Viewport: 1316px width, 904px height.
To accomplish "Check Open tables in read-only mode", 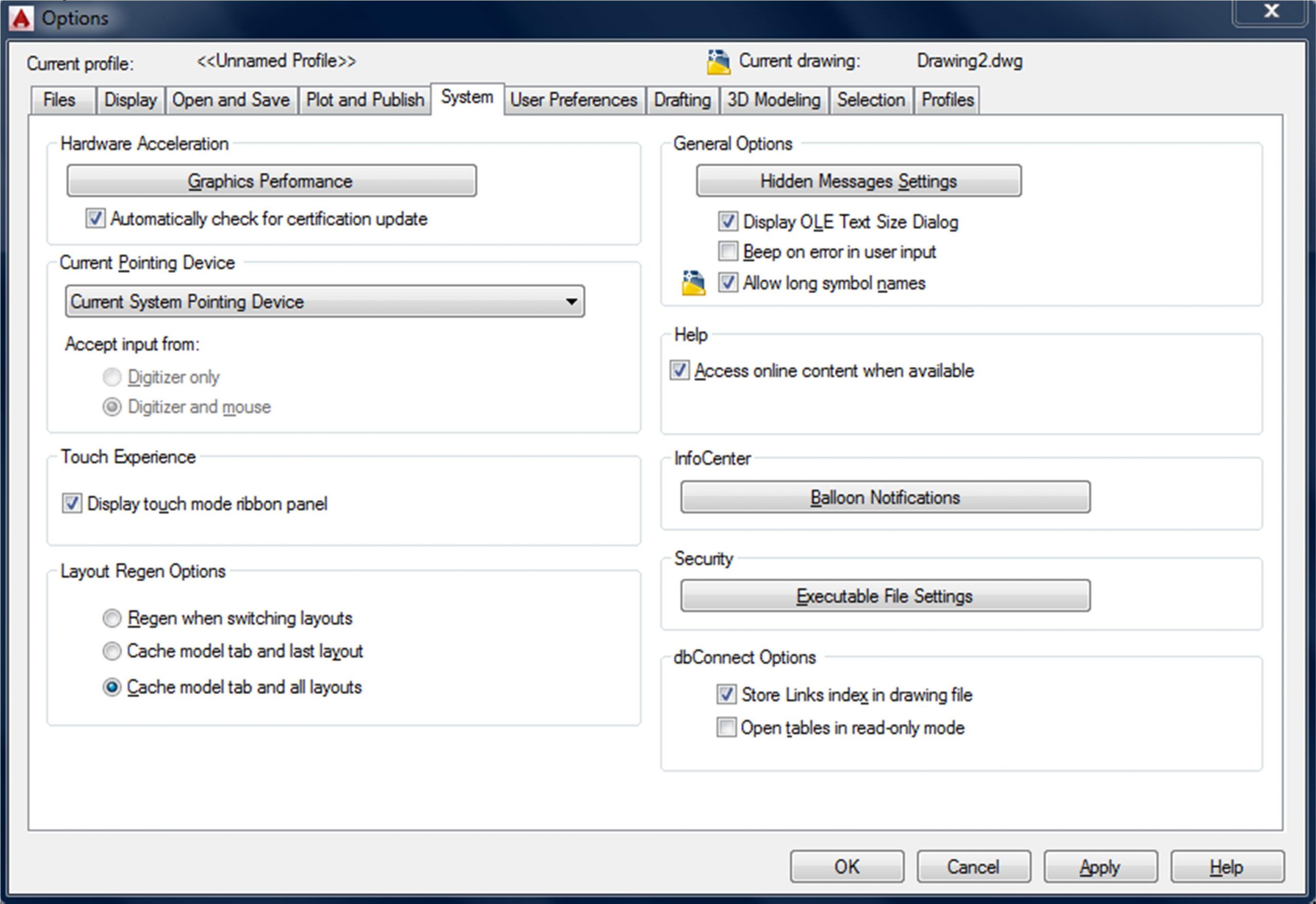I will tap(726, 727).
